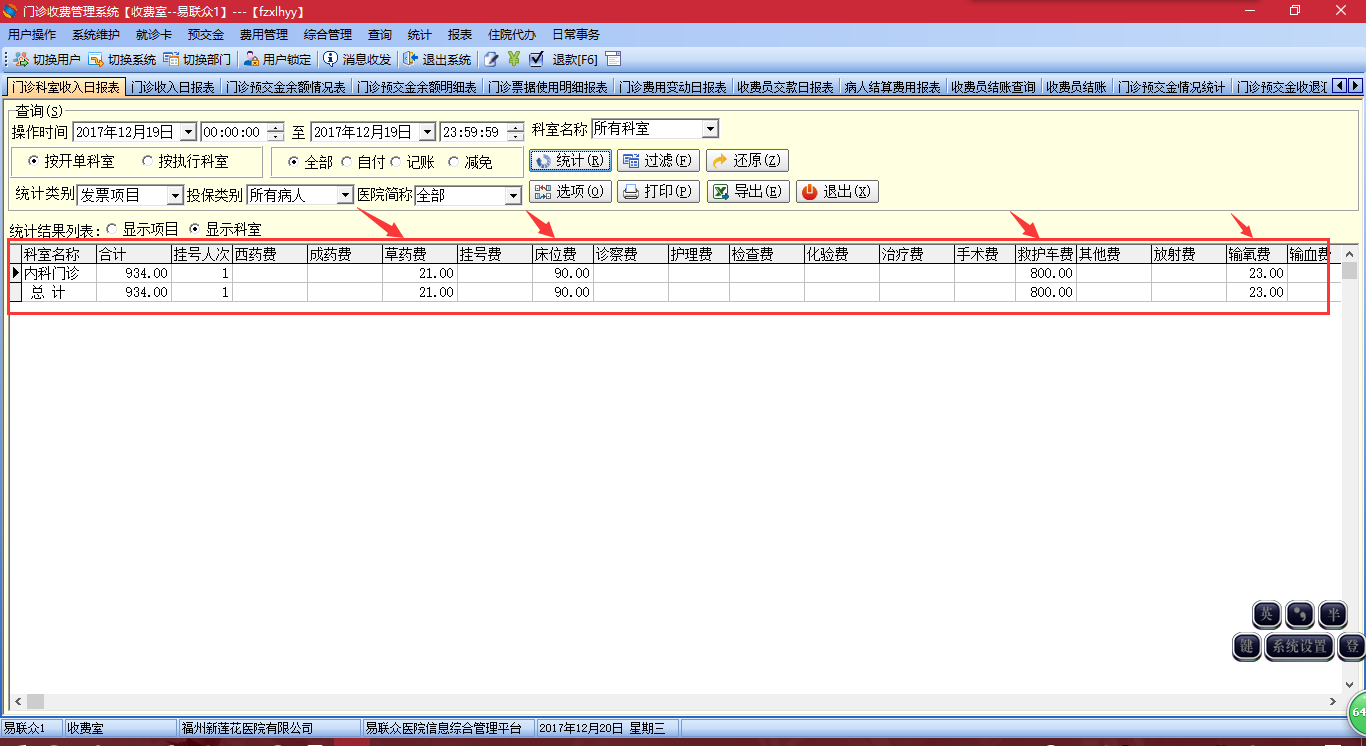The image size is (1366, 746).
Task: Click the 退出(X) exit button
Action: tap(837, 192)
